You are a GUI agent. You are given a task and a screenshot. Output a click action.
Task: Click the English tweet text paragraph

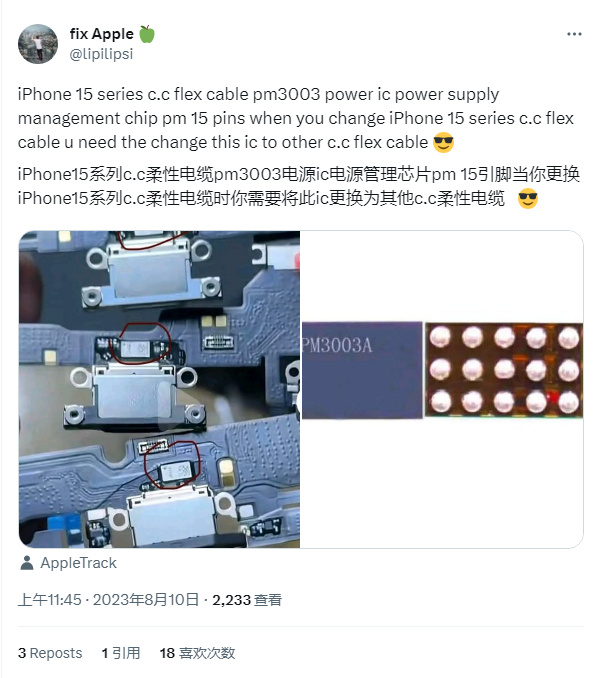tap(296, 118)
